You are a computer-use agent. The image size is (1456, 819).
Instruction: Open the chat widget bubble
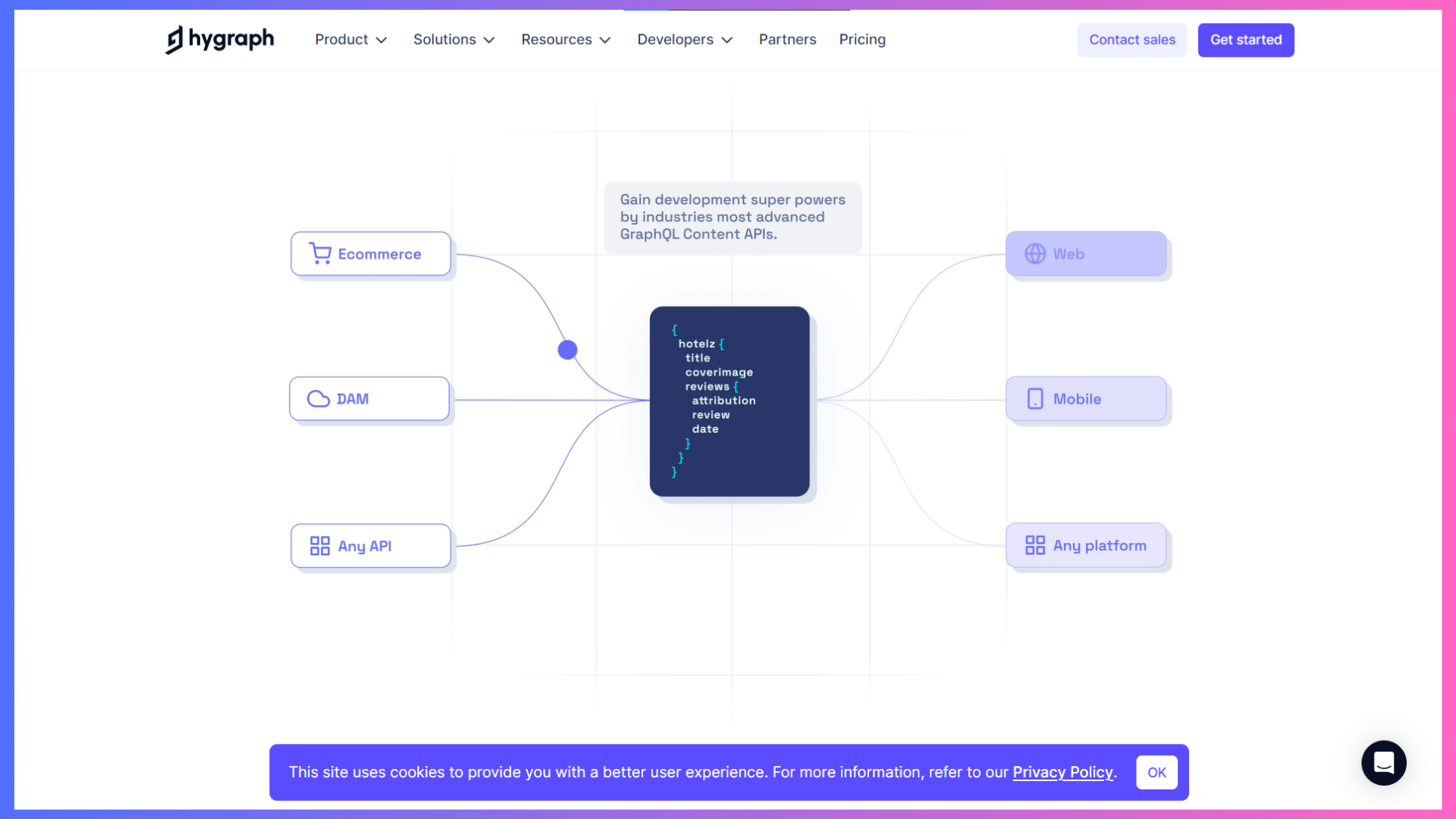pos(1383,763)
